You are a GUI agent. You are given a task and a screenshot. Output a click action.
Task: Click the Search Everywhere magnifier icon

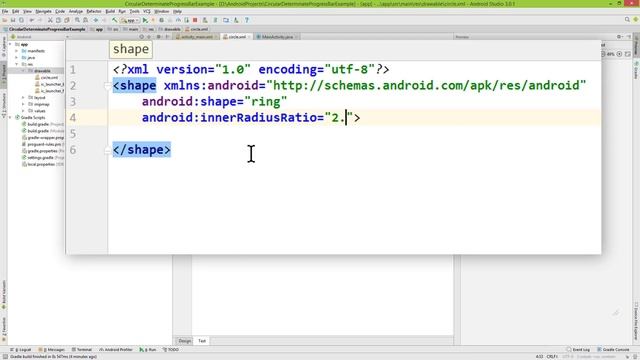[627, 20]
